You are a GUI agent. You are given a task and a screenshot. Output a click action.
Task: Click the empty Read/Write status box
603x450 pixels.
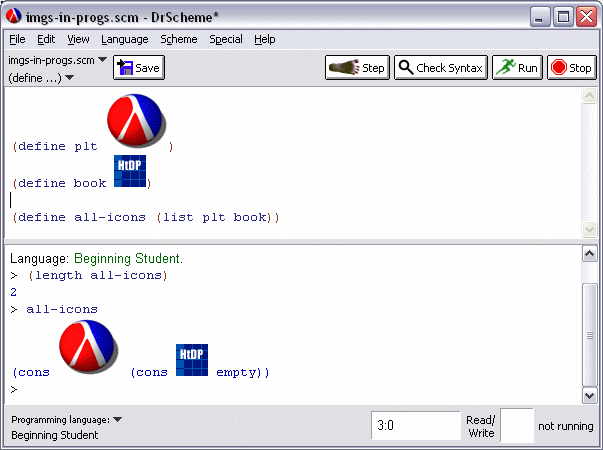pos(517,425)
